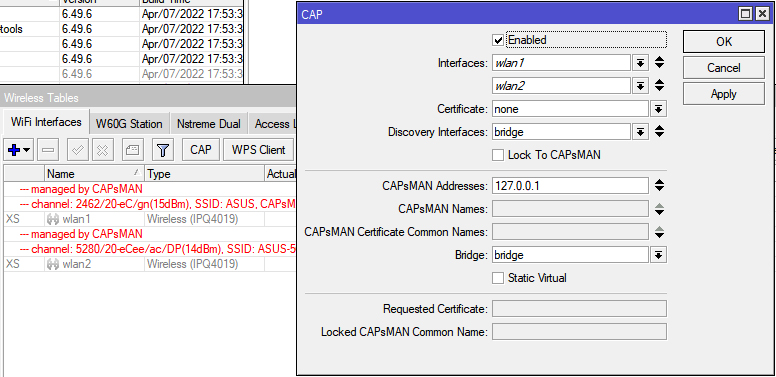Click the Certificate field showing none
The image size is (776, 377).
pos(570,109)
